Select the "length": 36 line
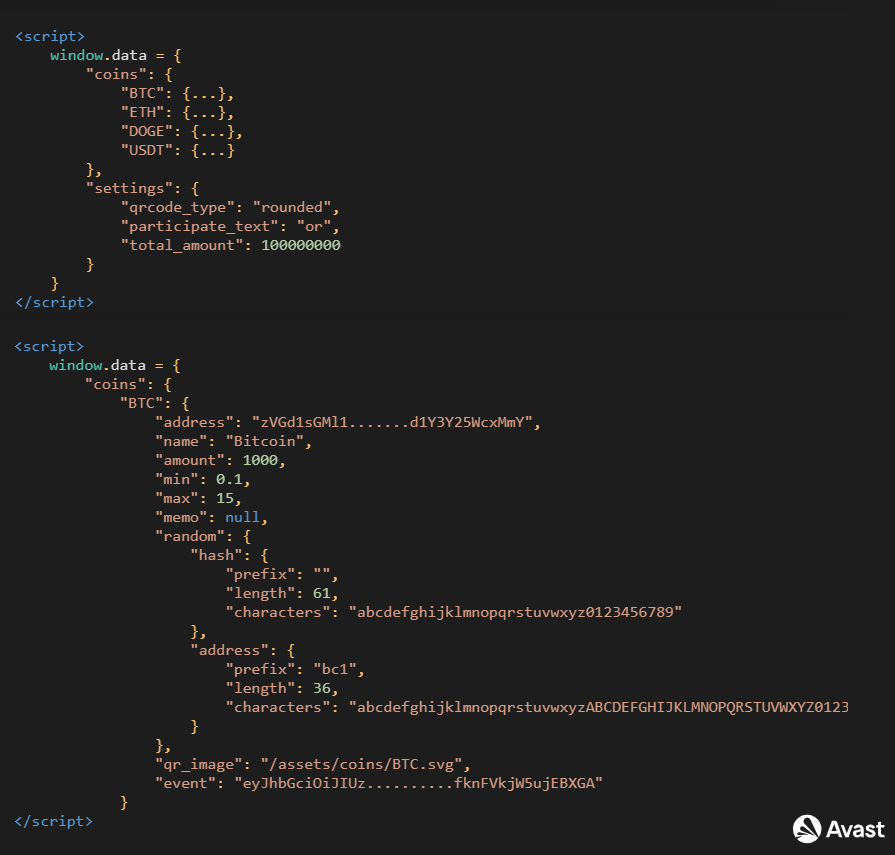This screenshot has width=895, height=855. [x=282, y=688]
